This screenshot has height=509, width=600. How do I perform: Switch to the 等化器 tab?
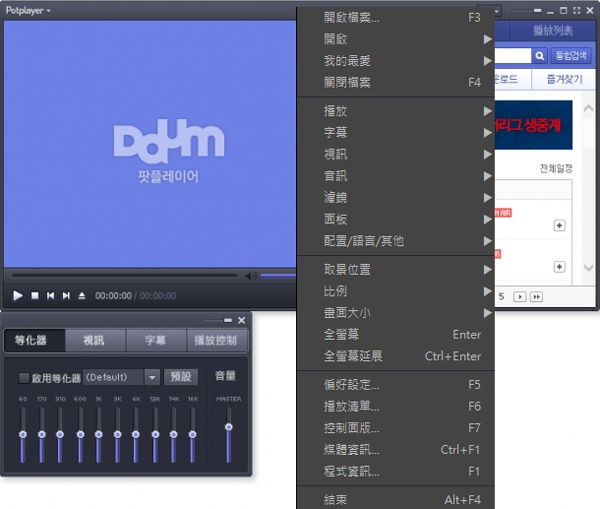point(34,340)
